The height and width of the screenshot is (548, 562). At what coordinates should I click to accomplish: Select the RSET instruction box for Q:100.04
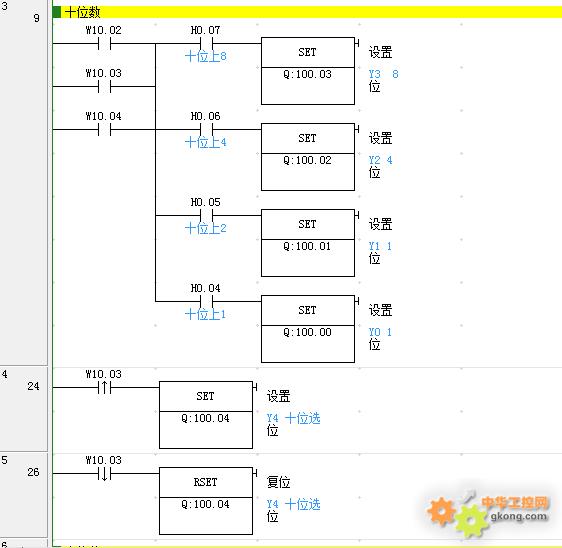tap(206, 501)
